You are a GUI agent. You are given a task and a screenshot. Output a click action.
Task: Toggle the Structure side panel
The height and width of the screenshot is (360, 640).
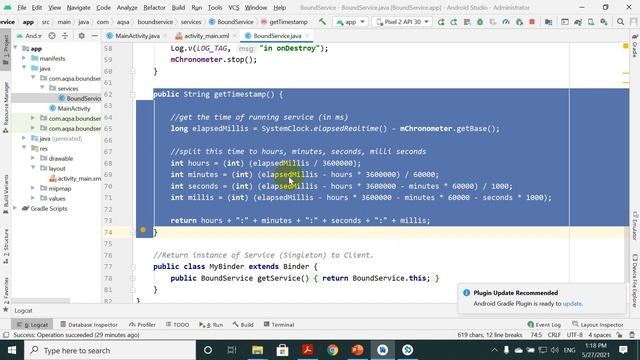(x=6, y=246)
